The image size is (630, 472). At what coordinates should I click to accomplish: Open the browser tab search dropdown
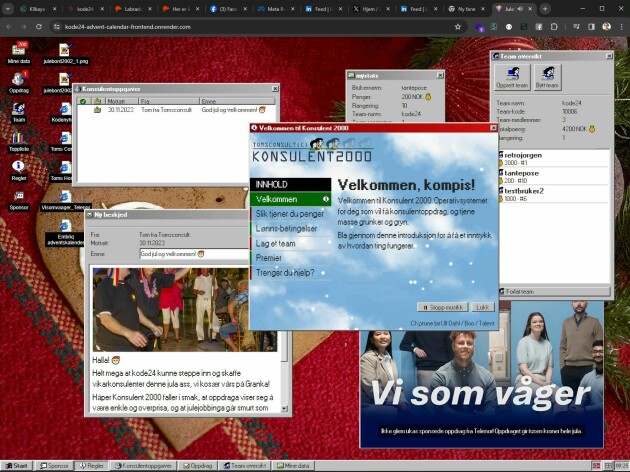pos(8,8)
